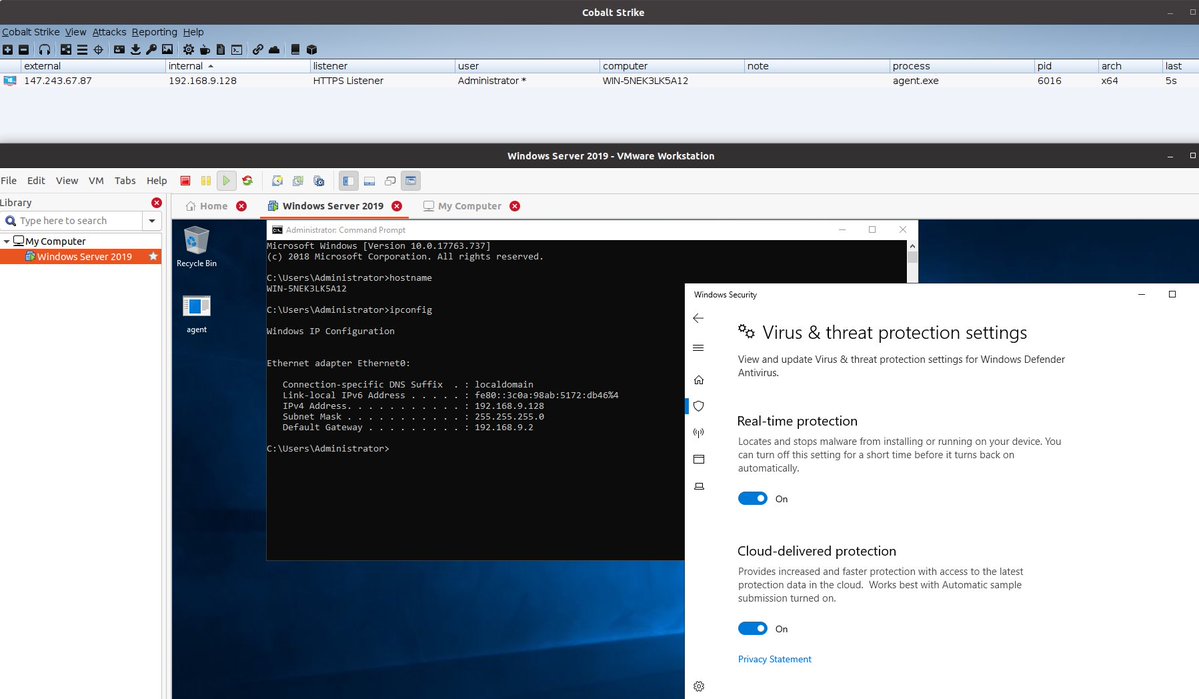Click VMware restart guest icon
The width and height of the screenshot is (1199, 699).
(247, 181)
